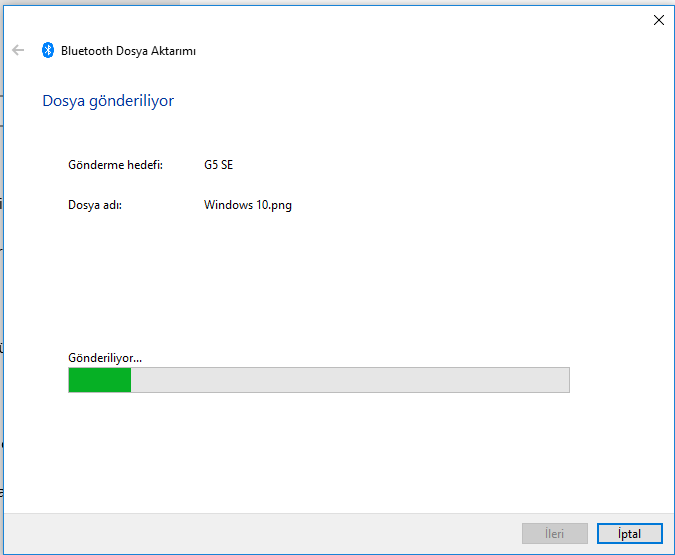Close the Bluetooth transfer window
This screenshot has width=675, height=555.
(x=658, y=19)
